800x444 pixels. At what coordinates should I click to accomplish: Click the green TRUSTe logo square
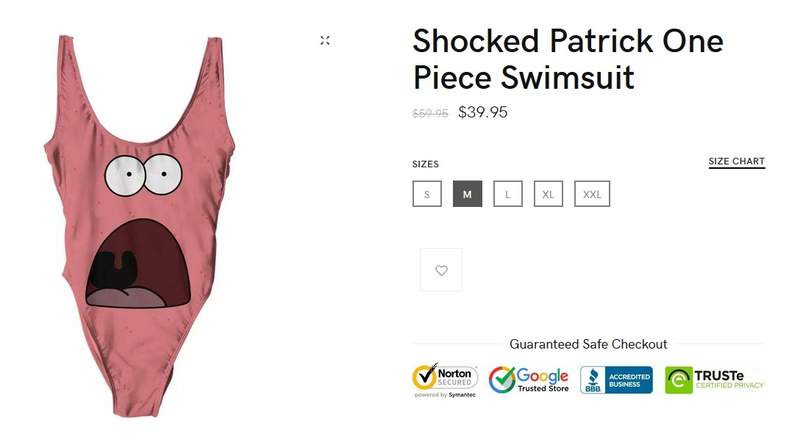pyautogui.click(x=679, y=380)
